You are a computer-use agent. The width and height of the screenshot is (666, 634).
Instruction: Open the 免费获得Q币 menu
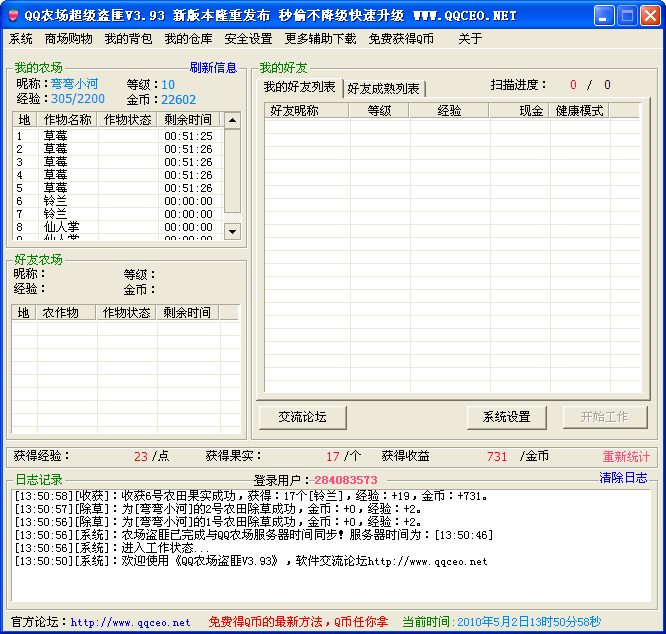(x=401, y=39)
